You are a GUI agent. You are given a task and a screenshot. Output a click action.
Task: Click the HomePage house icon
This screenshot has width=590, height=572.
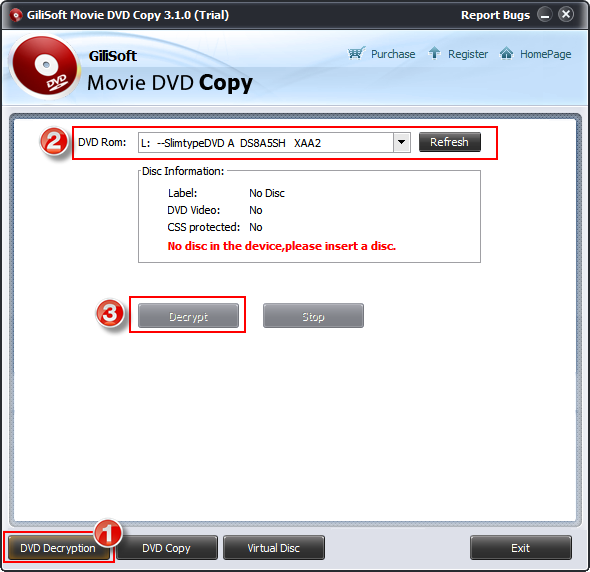pyautogui.click(x=506, y=53)
